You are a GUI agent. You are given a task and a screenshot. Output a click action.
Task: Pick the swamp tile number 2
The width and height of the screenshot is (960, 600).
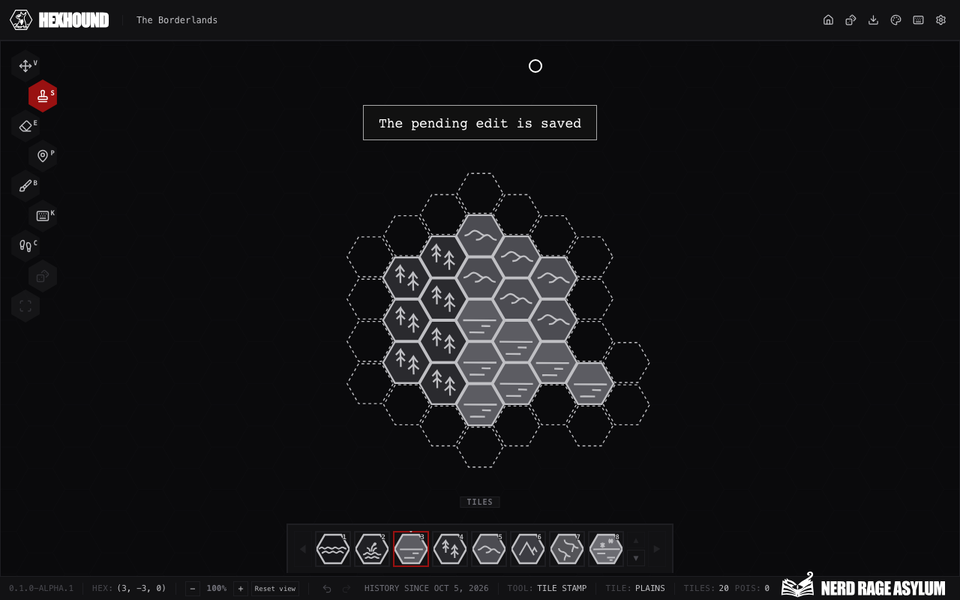(x=372, y=549)
